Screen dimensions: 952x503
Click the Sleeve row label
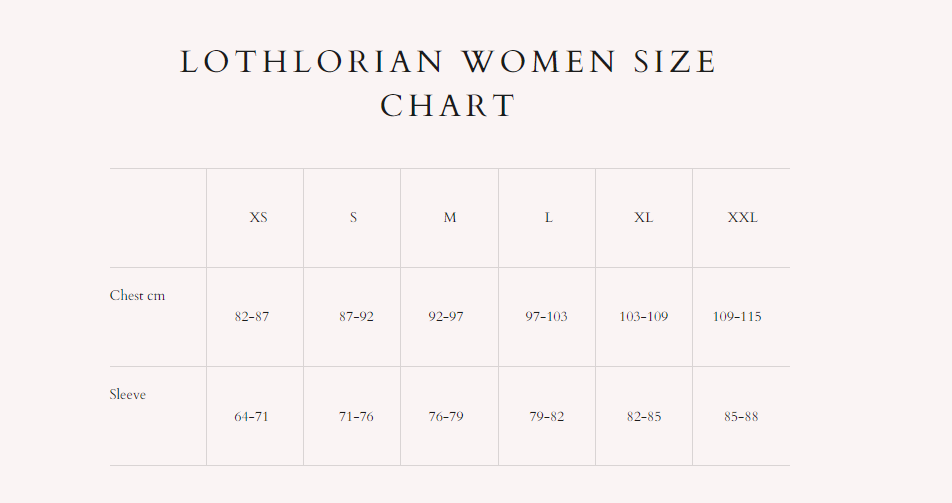(x=128, y=394)
